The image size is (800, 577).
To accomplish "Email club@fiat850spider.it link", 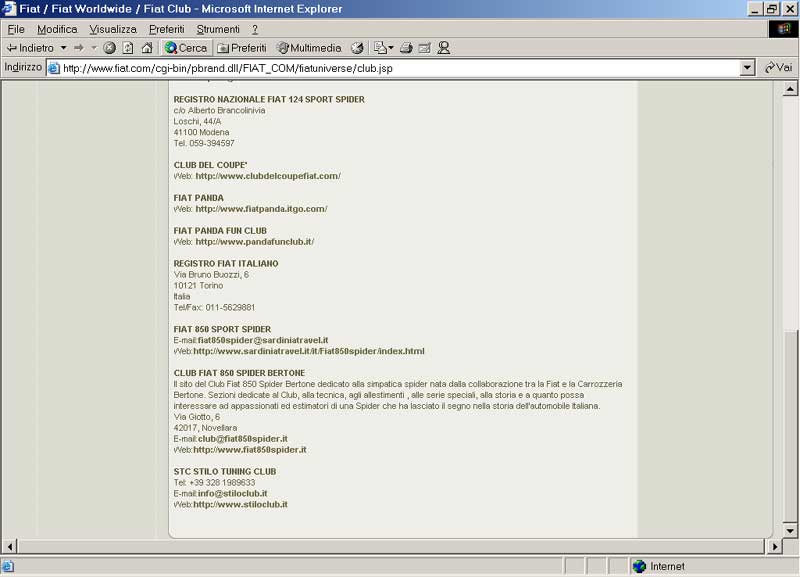I will tap(242, 439).
